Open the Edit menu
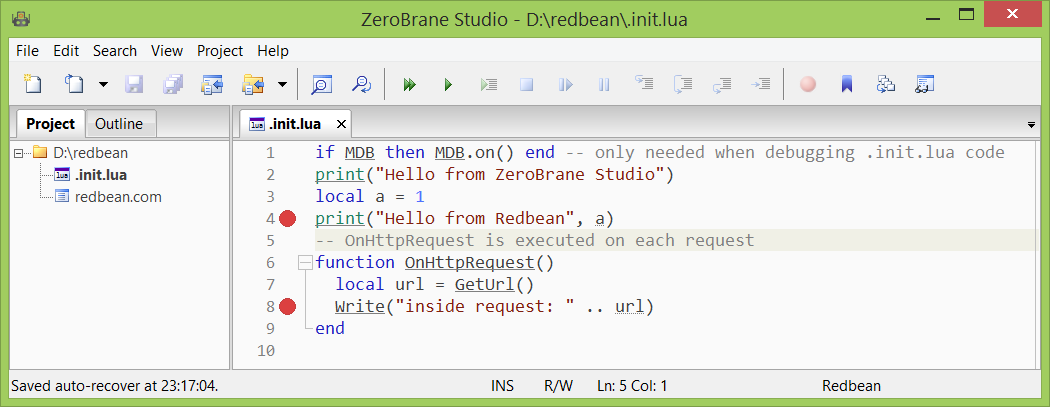Viewport: 1050px width, 407px height. pyautogui.click(x=66, y=51)
